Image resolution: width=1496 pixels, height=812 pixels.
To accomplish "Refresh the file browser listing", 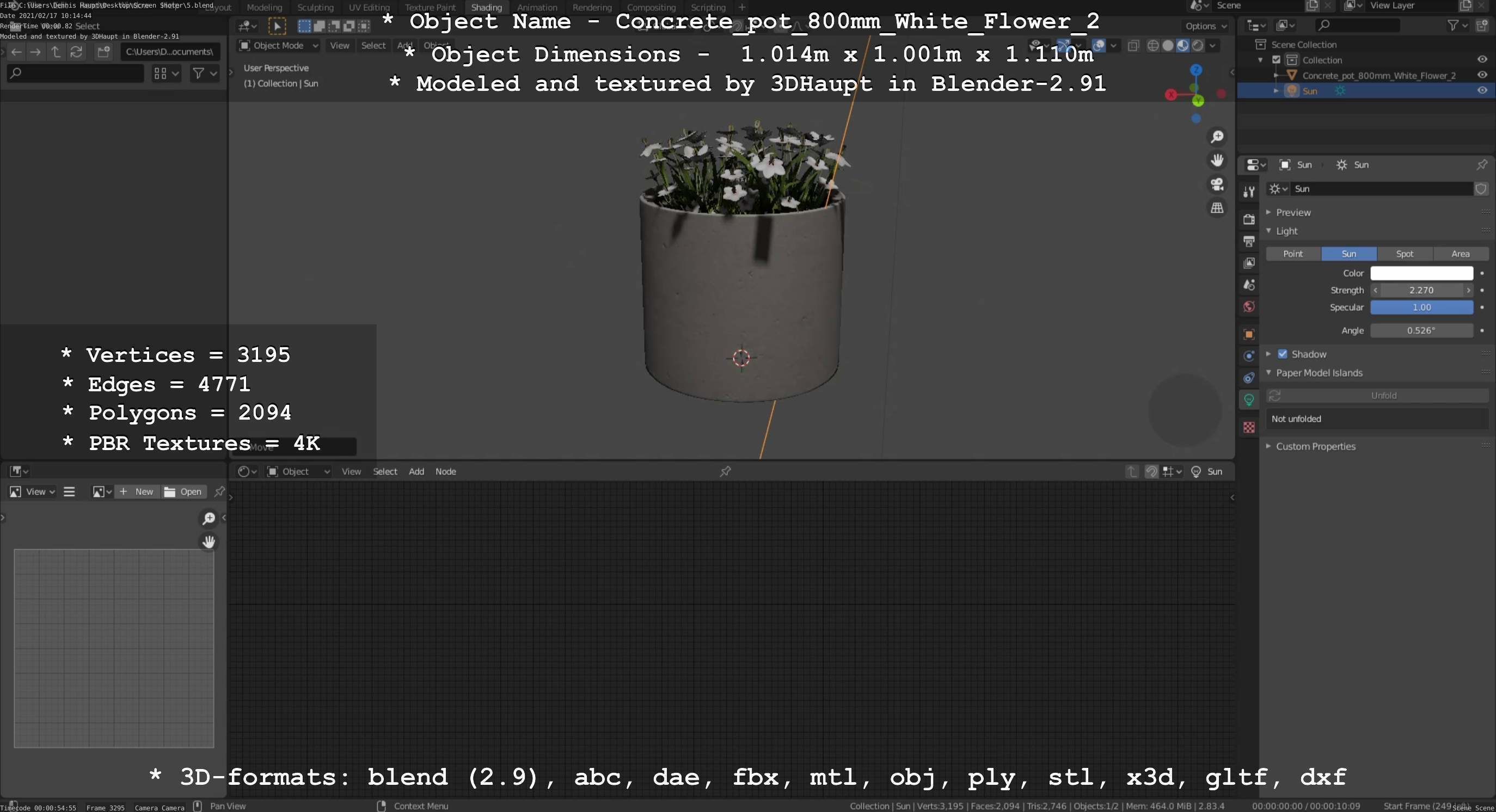I will [76, 52].
